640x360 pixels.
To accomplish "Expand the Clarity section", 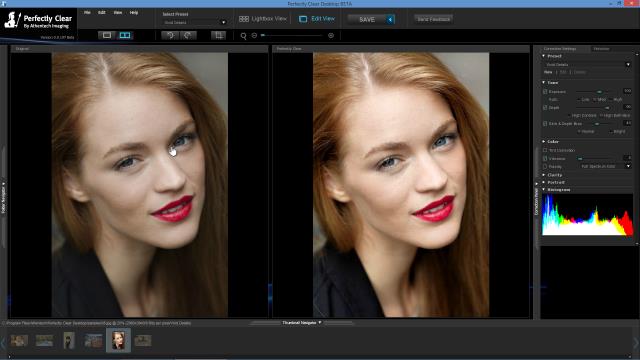I will click(544, 175).
